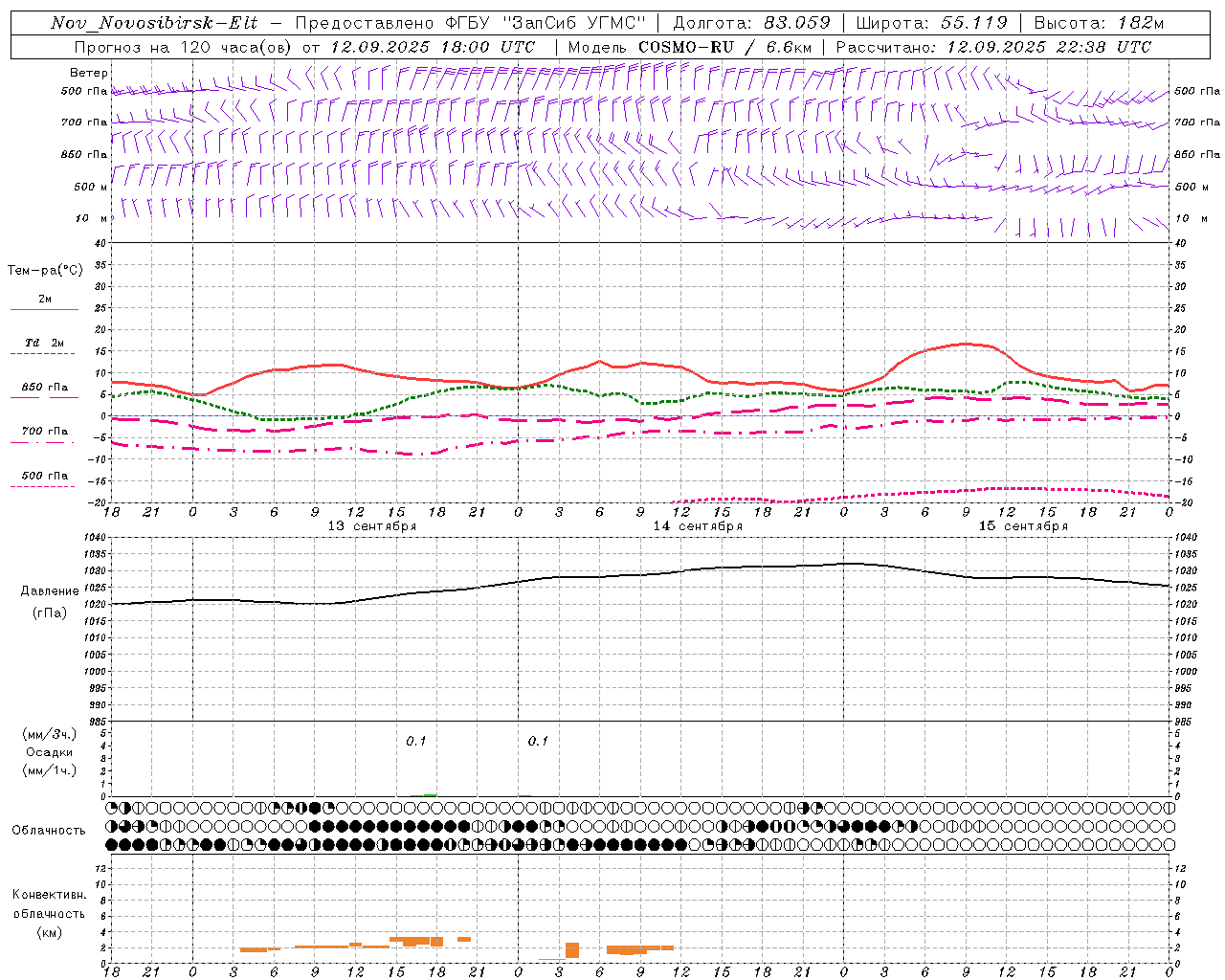
Task: Click the latitude value Широта: 55.119
Action: pyautogui.click(x=932, y=23)
